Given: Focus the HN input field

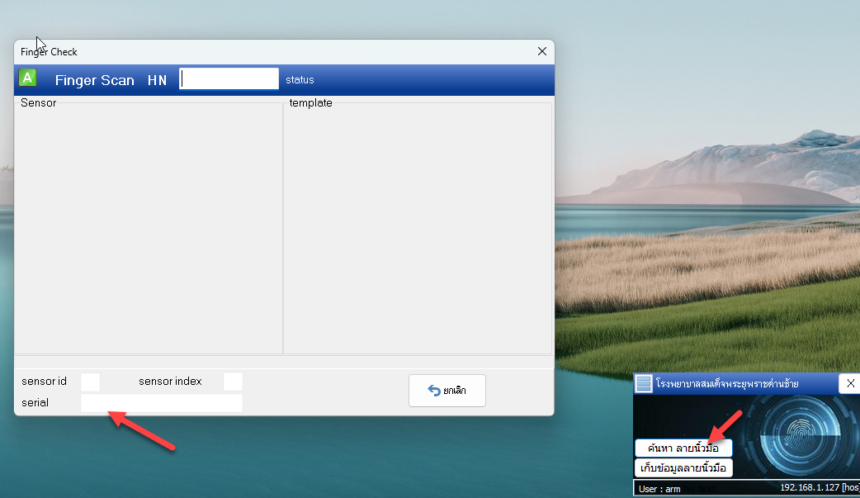Looking at the screenshot, I should point(229,80).
